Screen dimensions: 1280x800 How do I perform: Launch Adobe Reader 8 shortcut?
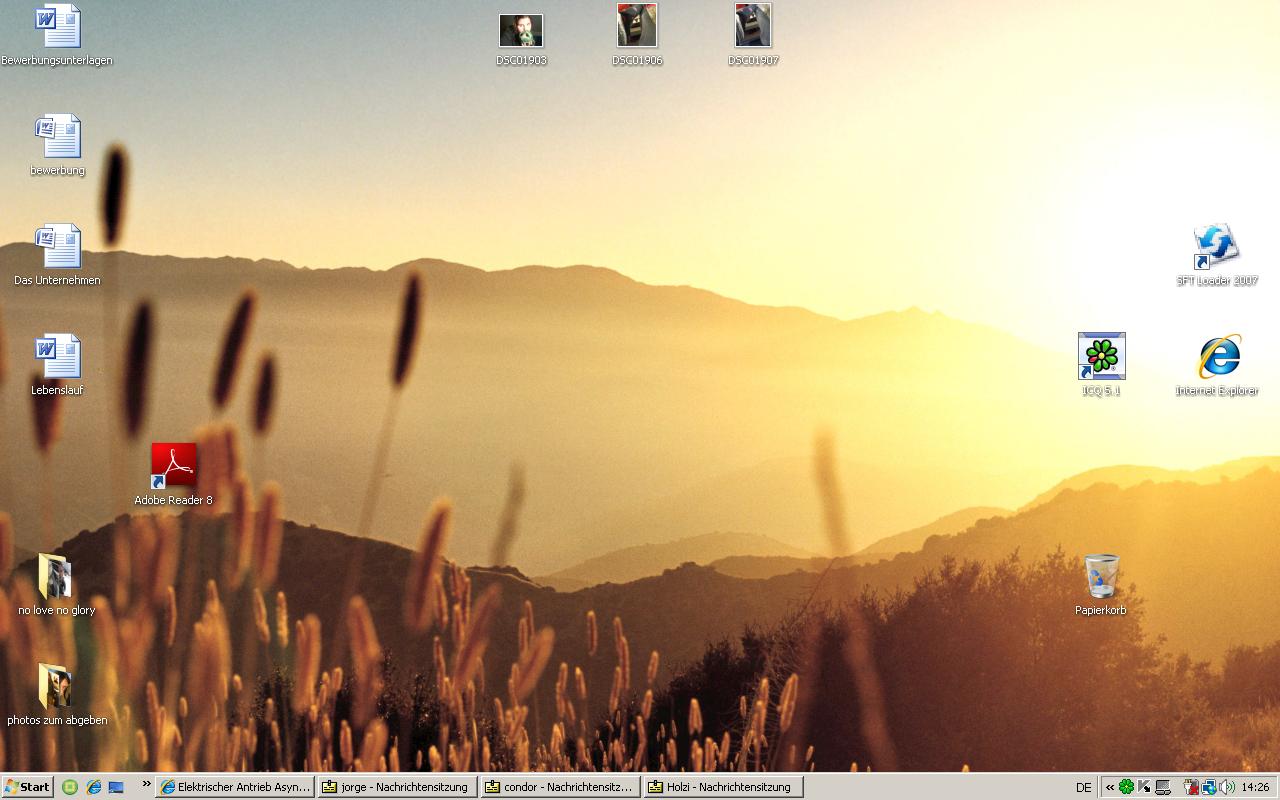[173, 467]
